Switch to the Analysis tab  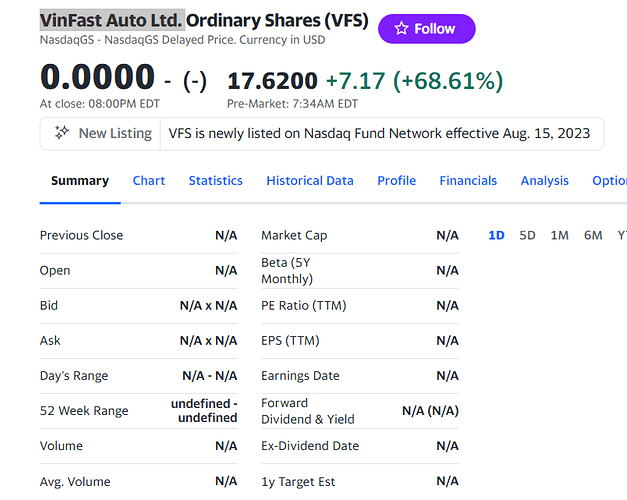(545, 181)
